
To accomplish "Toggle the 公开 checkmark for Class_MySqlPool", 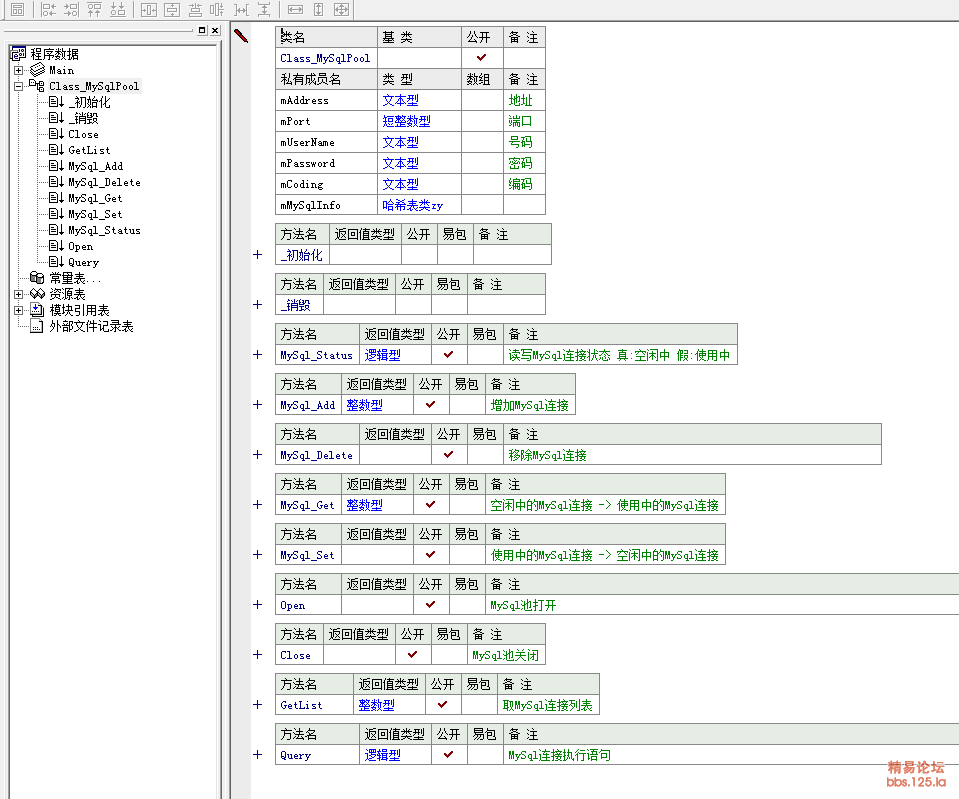I will (481, 58).
